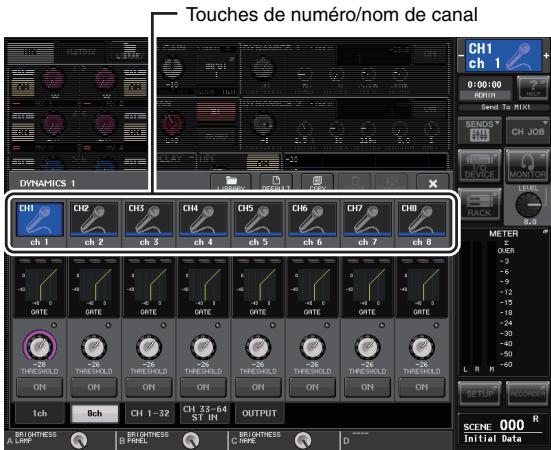Click the selected channel CH1 display
The width and height of the screenshot is (551, 450).
pyautogui.click(x=504, y=56)
